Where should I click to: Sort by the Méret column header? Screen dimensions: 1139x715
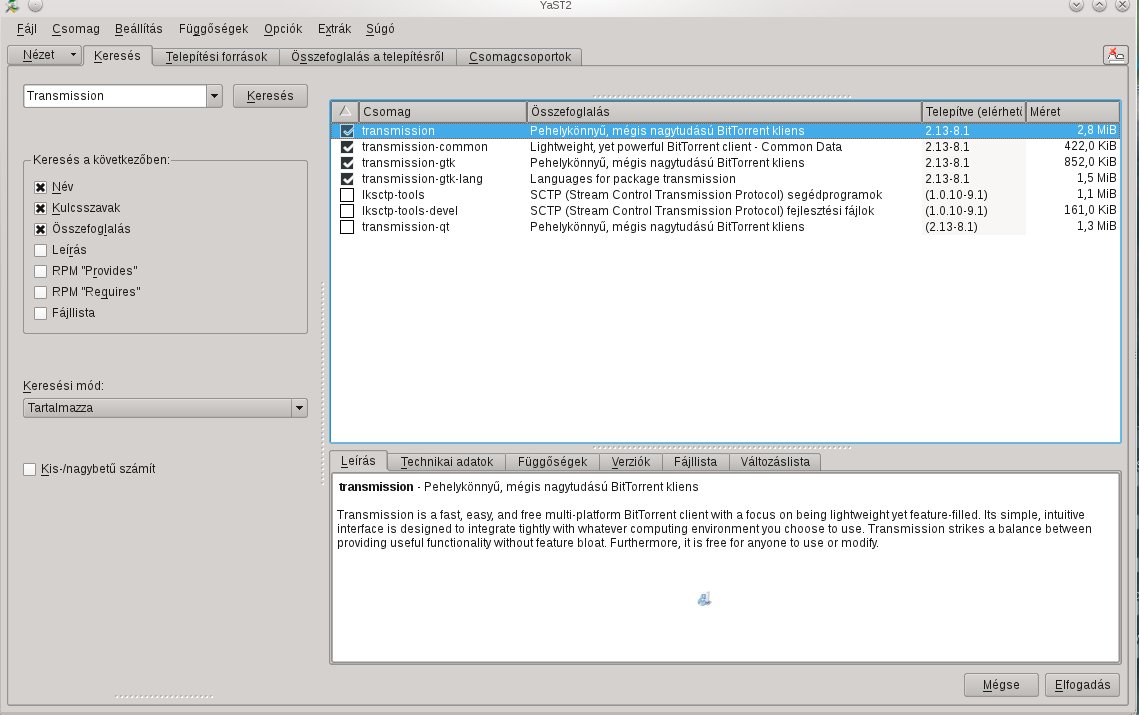click(x=1073, y=111)
